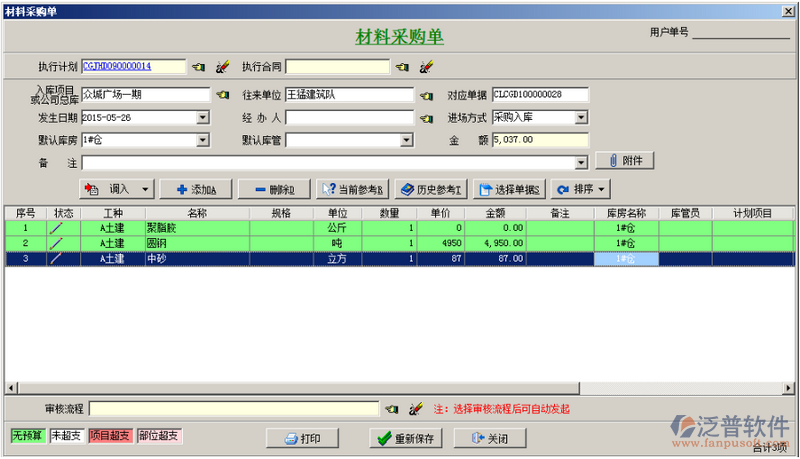Select the 聚脂胶 name cell
Image resolution: width=800 pixels, height=459 pixels.
point(197,228)
